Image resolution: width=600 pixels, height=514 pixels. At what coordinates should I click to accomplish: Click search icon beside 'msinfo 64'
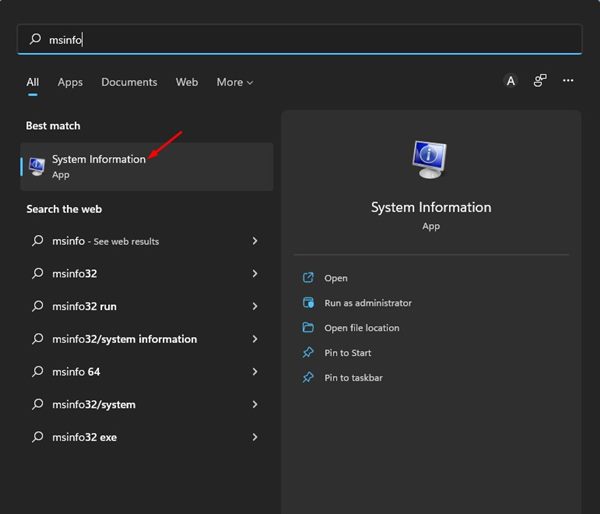[38, 371]
